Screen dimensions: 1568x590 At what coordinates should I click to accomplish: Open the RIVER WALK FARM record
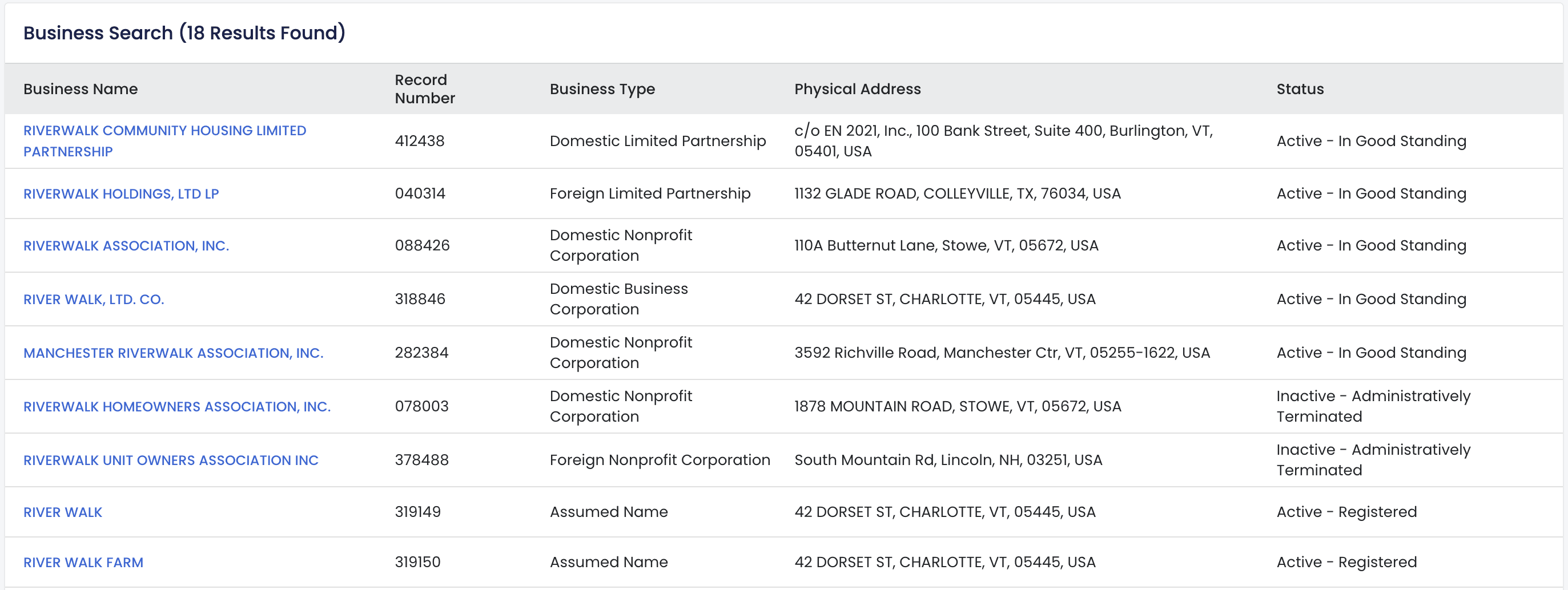[83, 562]
